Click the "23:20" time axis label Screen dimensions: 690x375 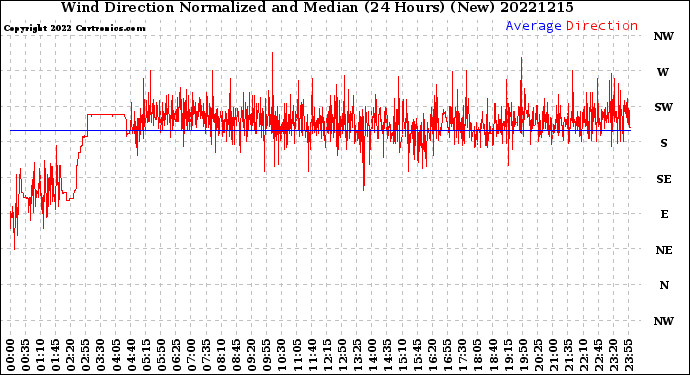point(614,355)
